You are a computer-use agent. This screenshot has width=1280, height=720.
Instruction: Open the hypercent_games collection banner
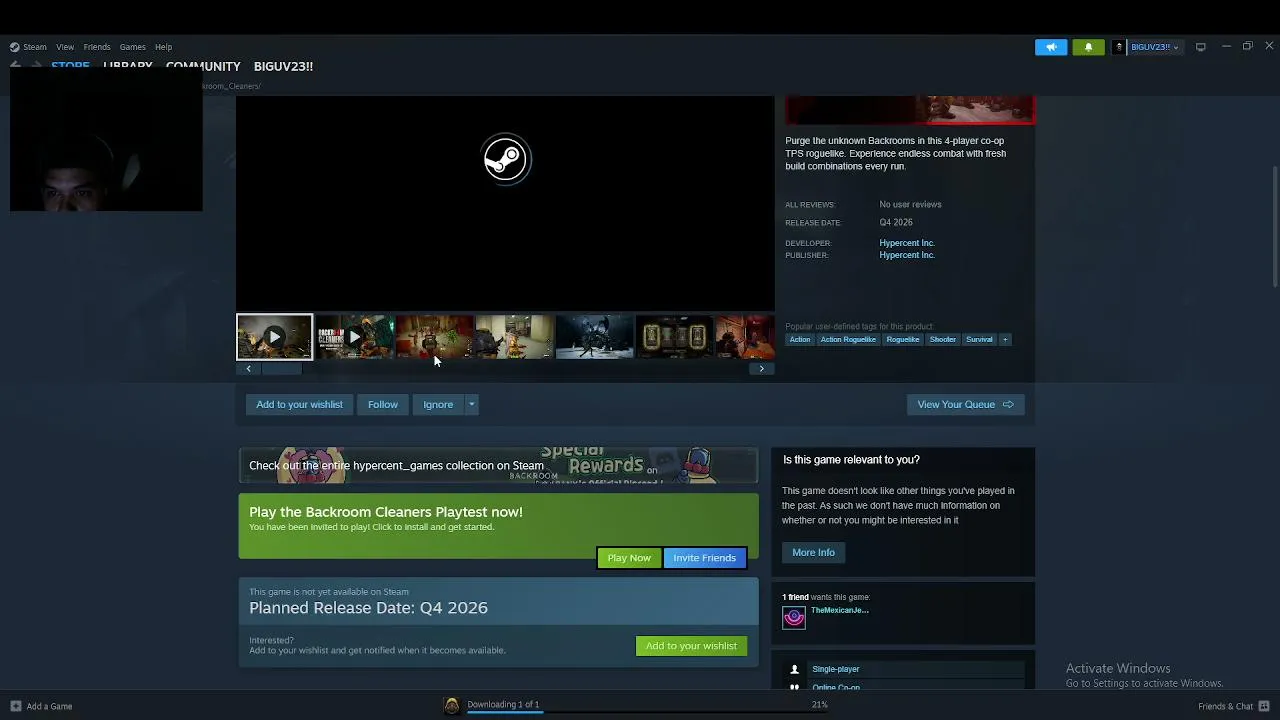pos(498,465)
